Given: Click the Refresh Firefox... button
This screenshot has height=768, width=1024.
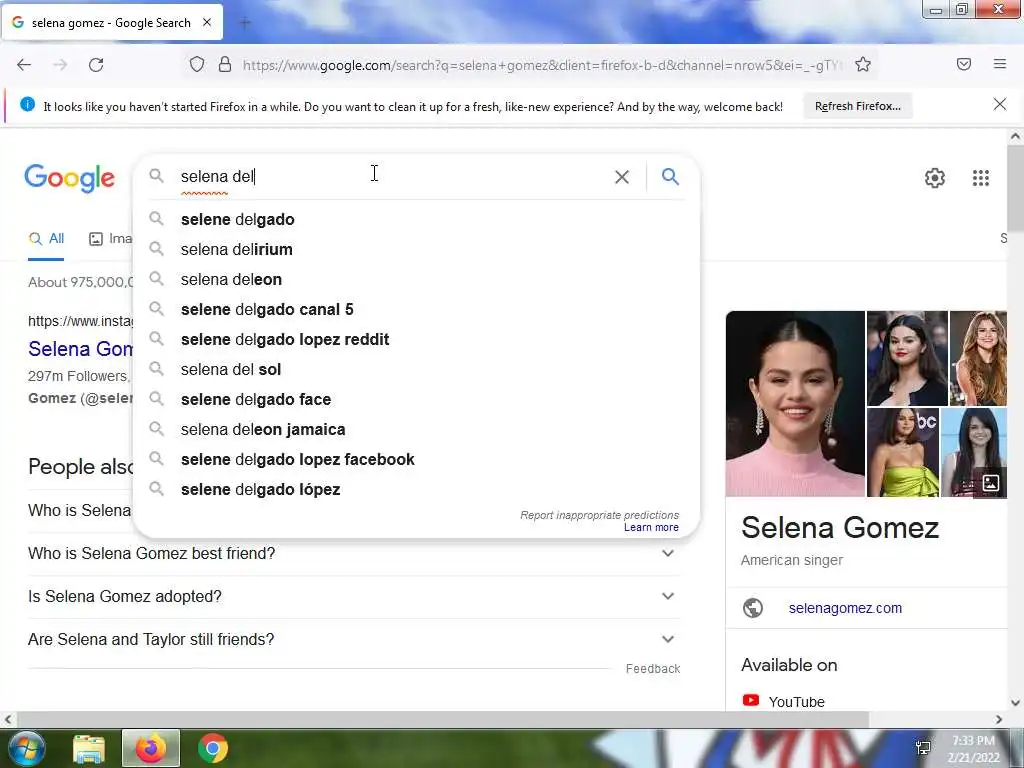Looking at the screenshot, I should click(x=857, y=106).
